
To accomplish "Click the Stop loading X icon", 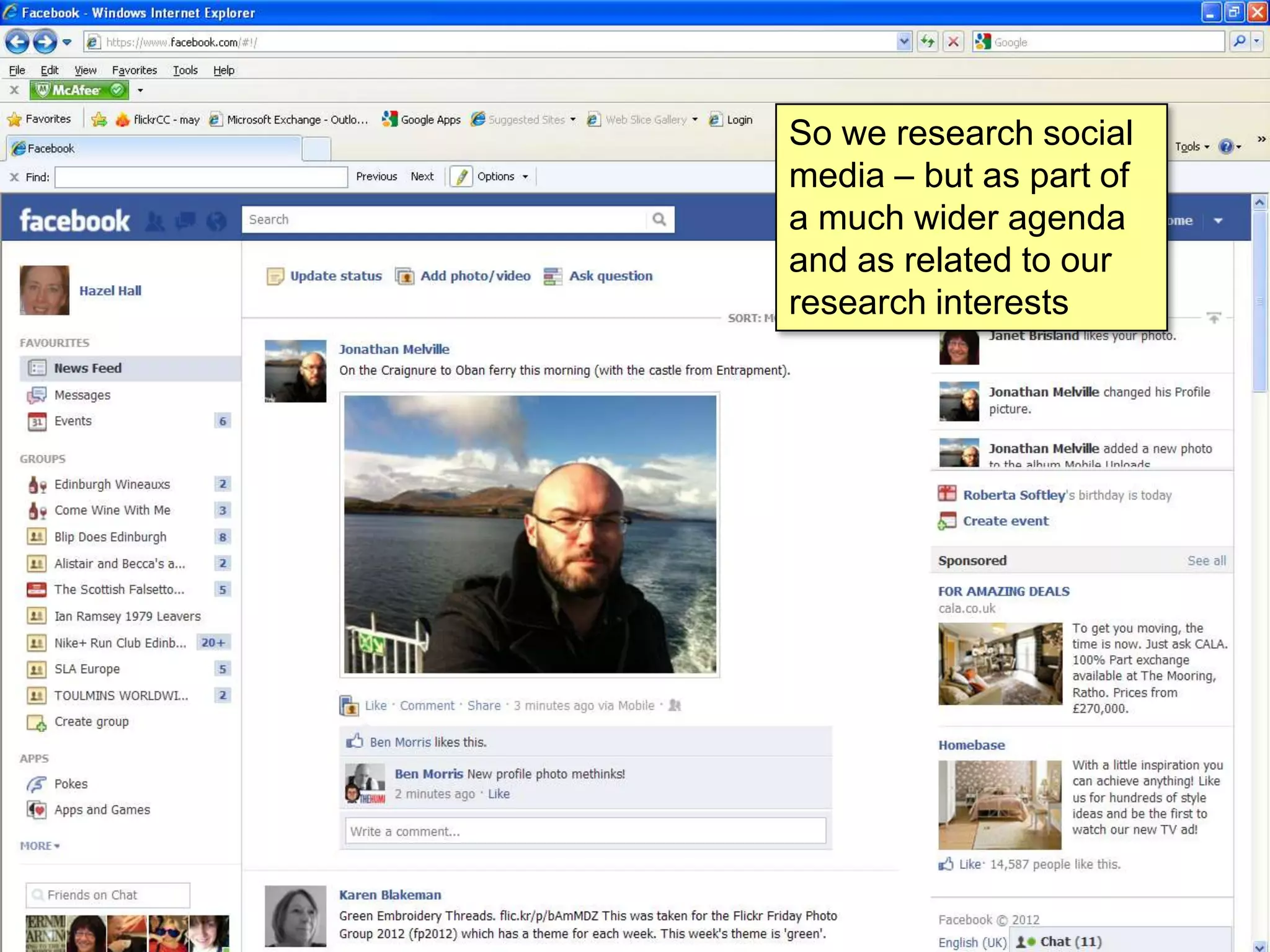I will (953, 42).
